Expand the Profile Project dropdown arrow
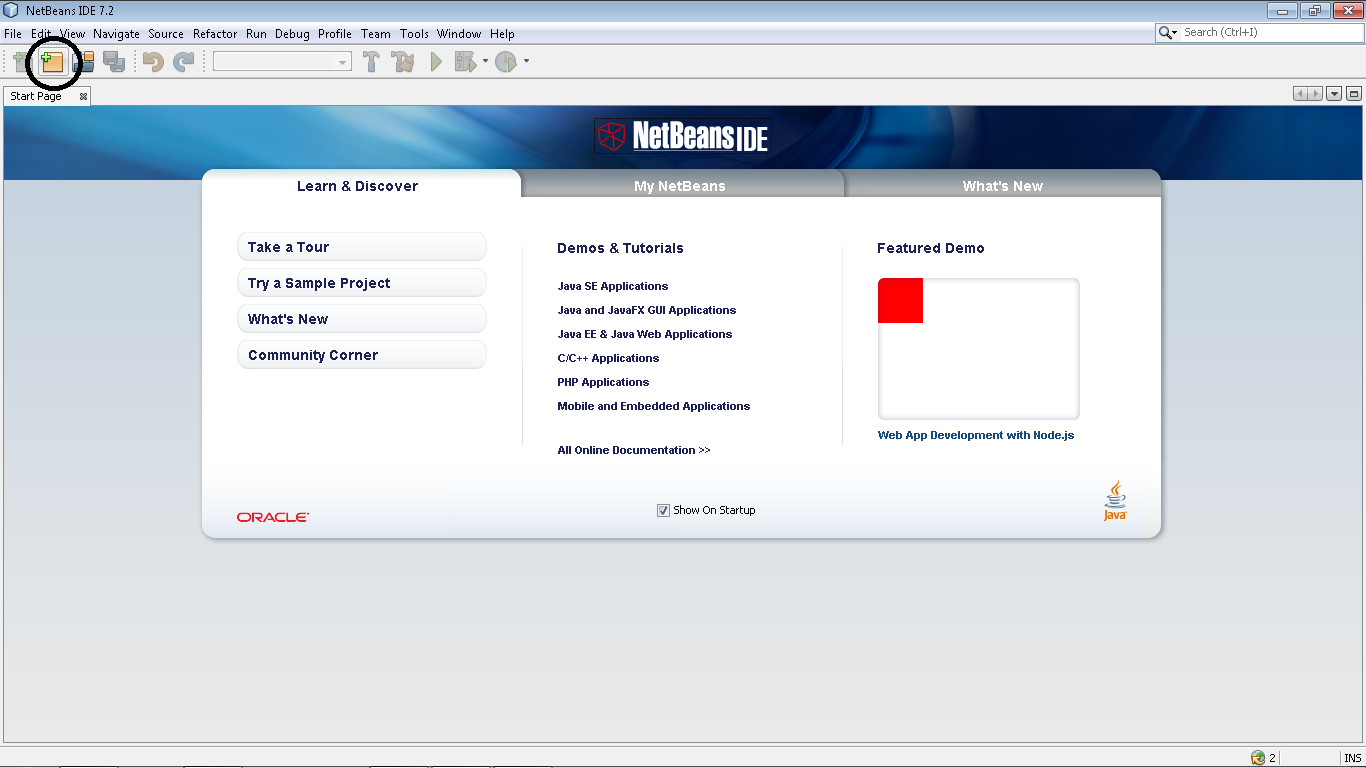1366x768 pixels. click(x=526, y=62)
